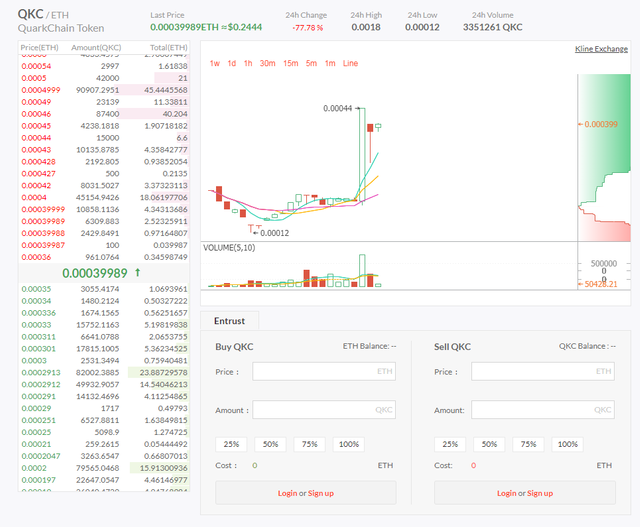This screenshot has height=527, width=640.
Task: Select sell order priced 0.00054
Action: 104,66
